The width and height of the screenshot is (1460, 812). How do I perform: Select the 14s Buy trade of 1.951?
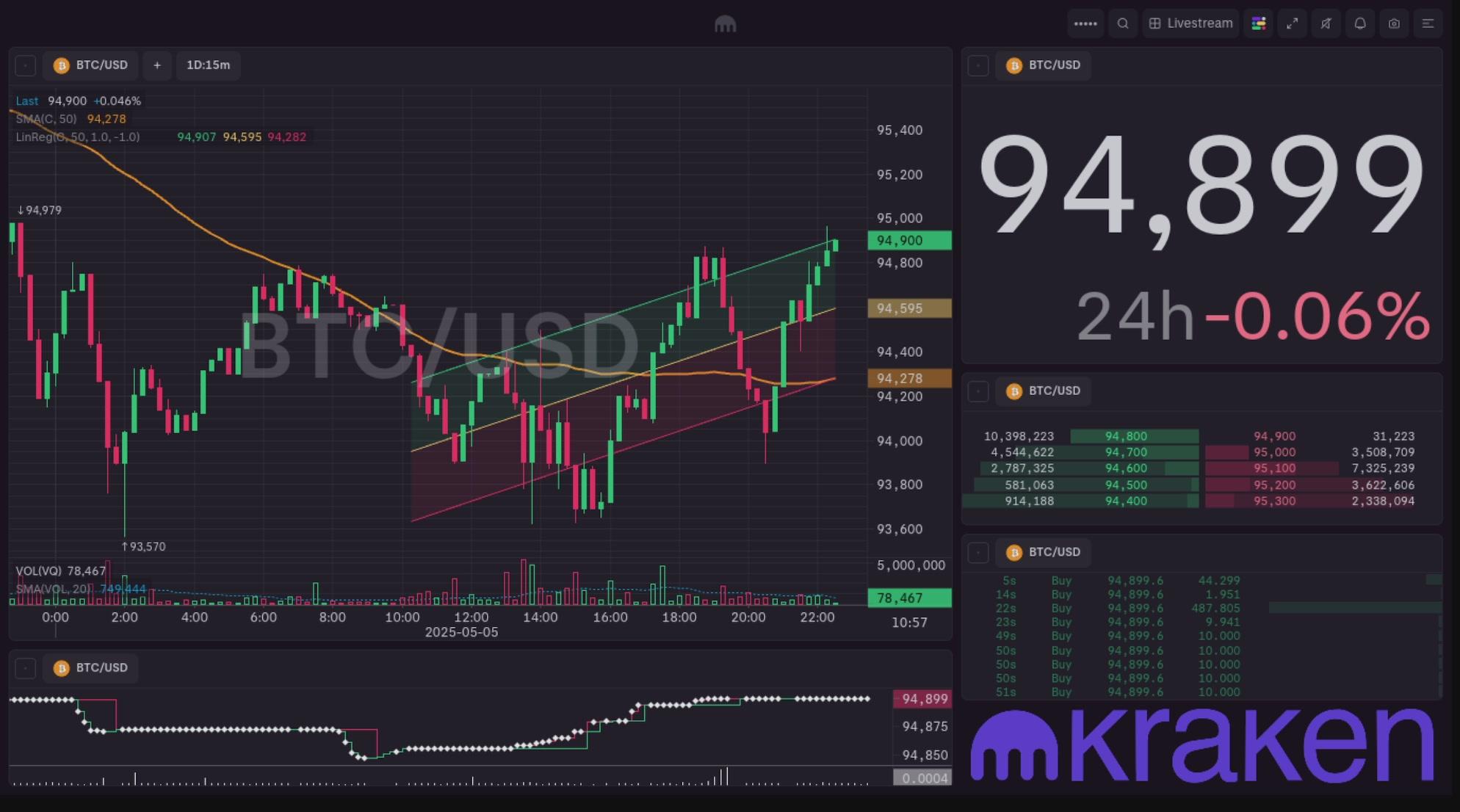(1203, 595)
